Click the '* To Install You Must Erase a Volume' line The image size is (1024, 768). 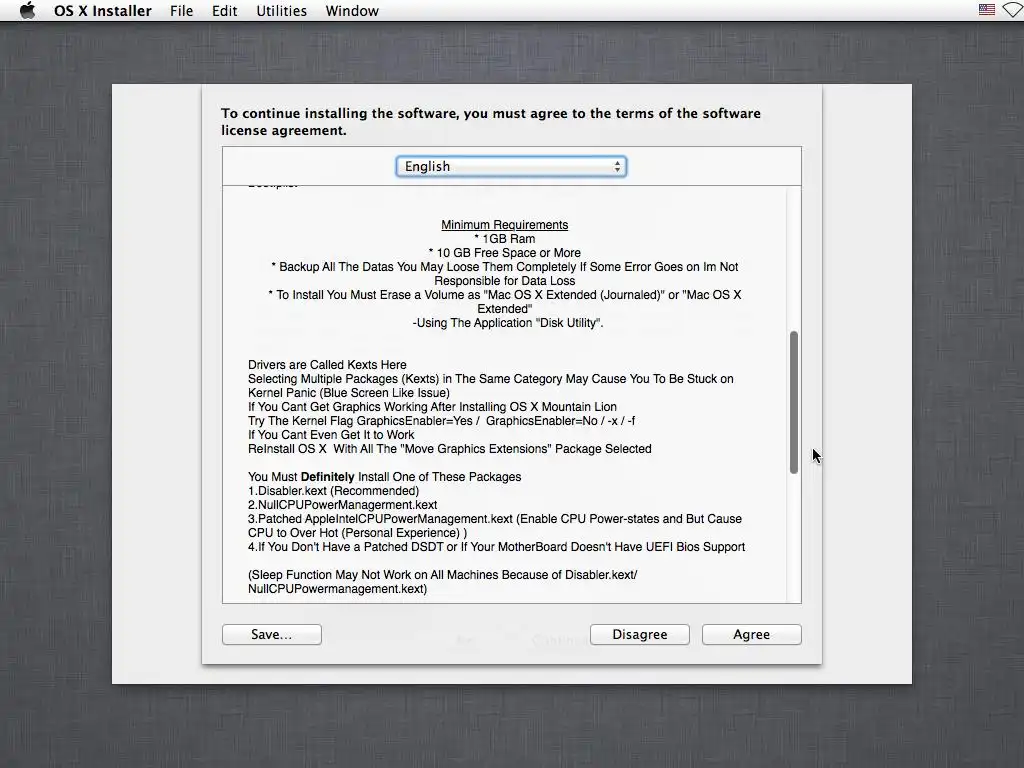pyautogui.click(x=504, y=295)
